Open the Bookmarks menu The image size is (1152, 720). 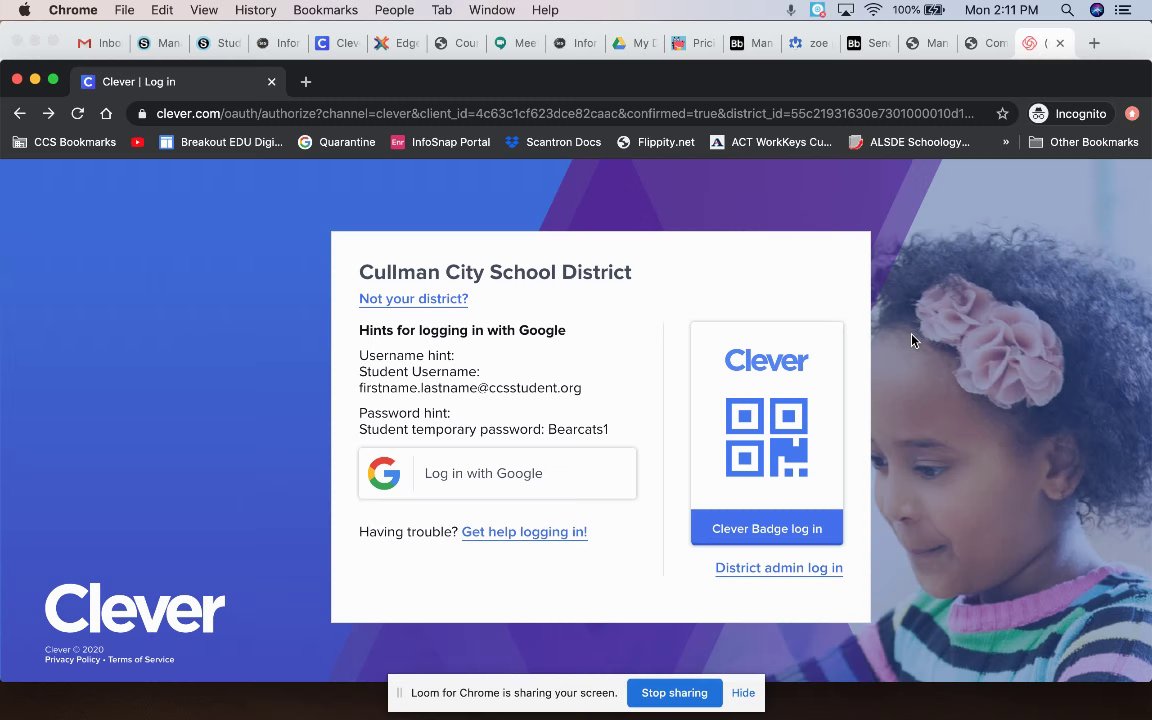click(x=325, y=10)
